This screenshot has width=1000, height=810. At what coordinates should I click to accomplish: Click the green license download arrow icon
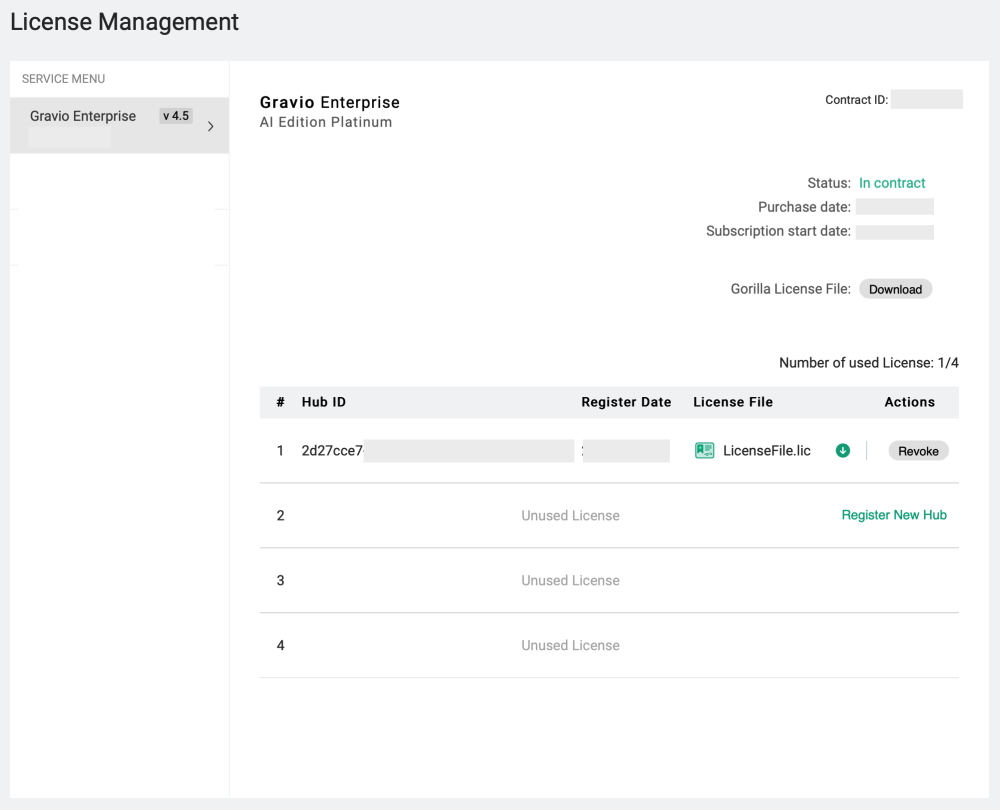(842, 451)
